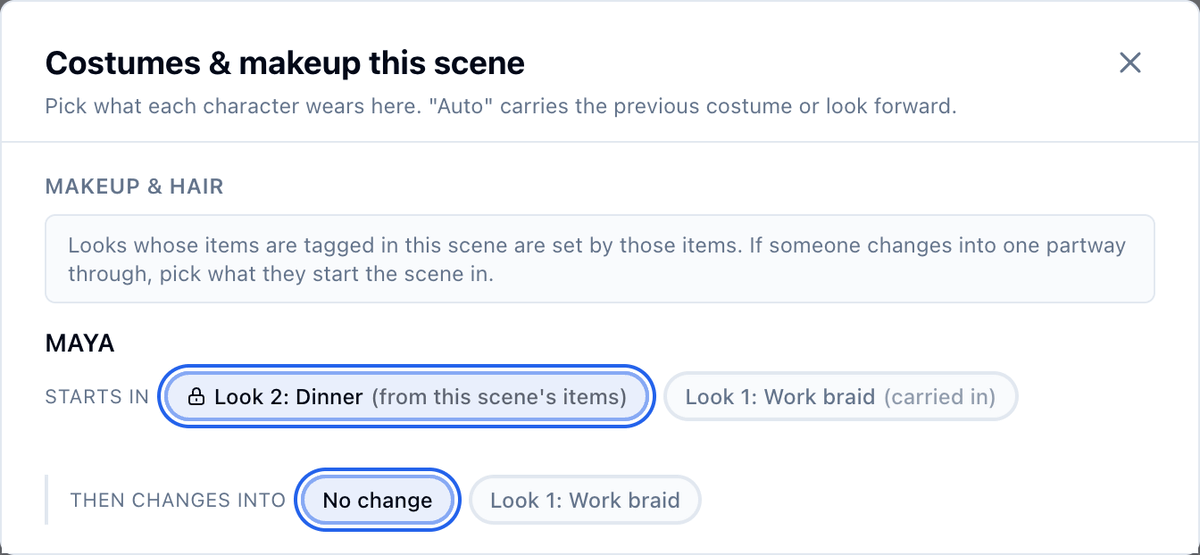1200x555 pixels.
Task: Select No change under Then changes into
Action: click(378, 500)
